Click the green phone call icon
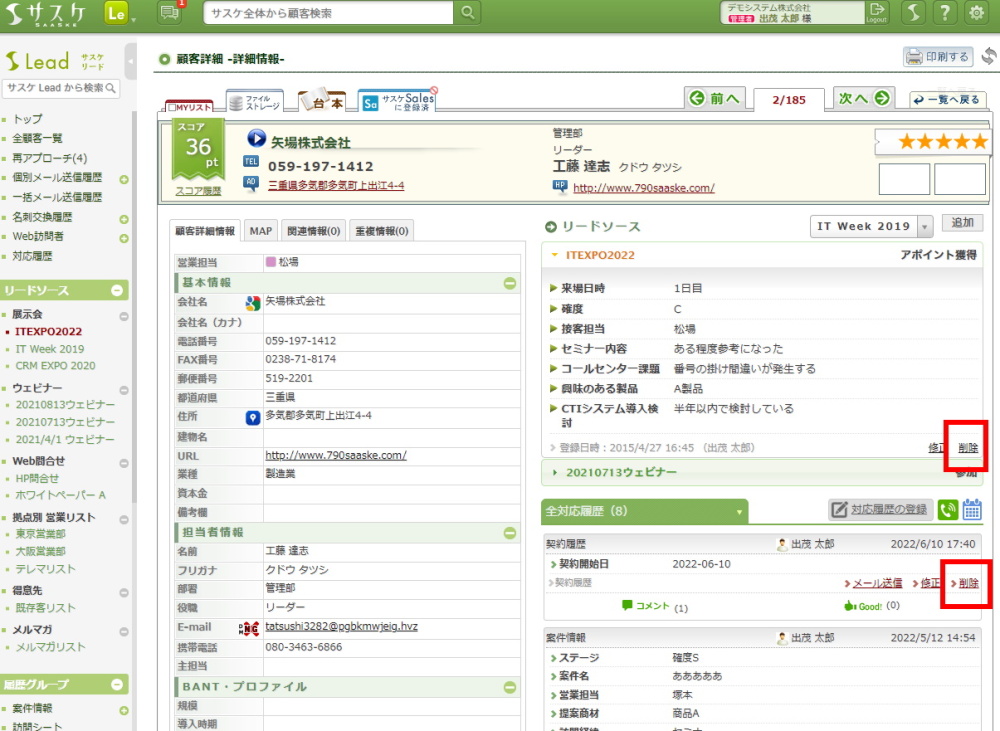 [948, 510]
